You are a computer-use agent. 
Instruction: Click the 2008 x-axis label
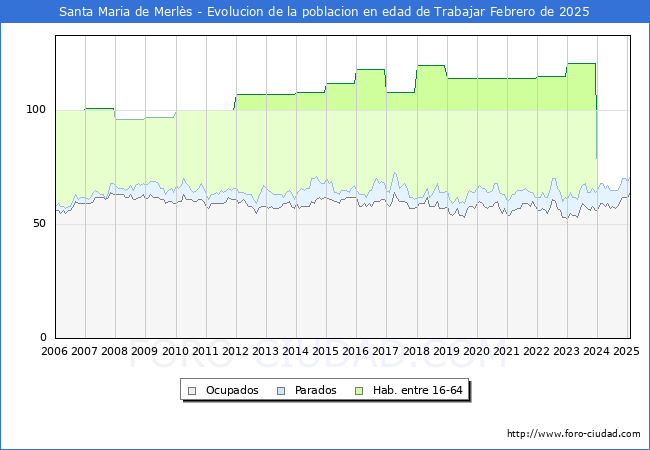tap(114, 351)
